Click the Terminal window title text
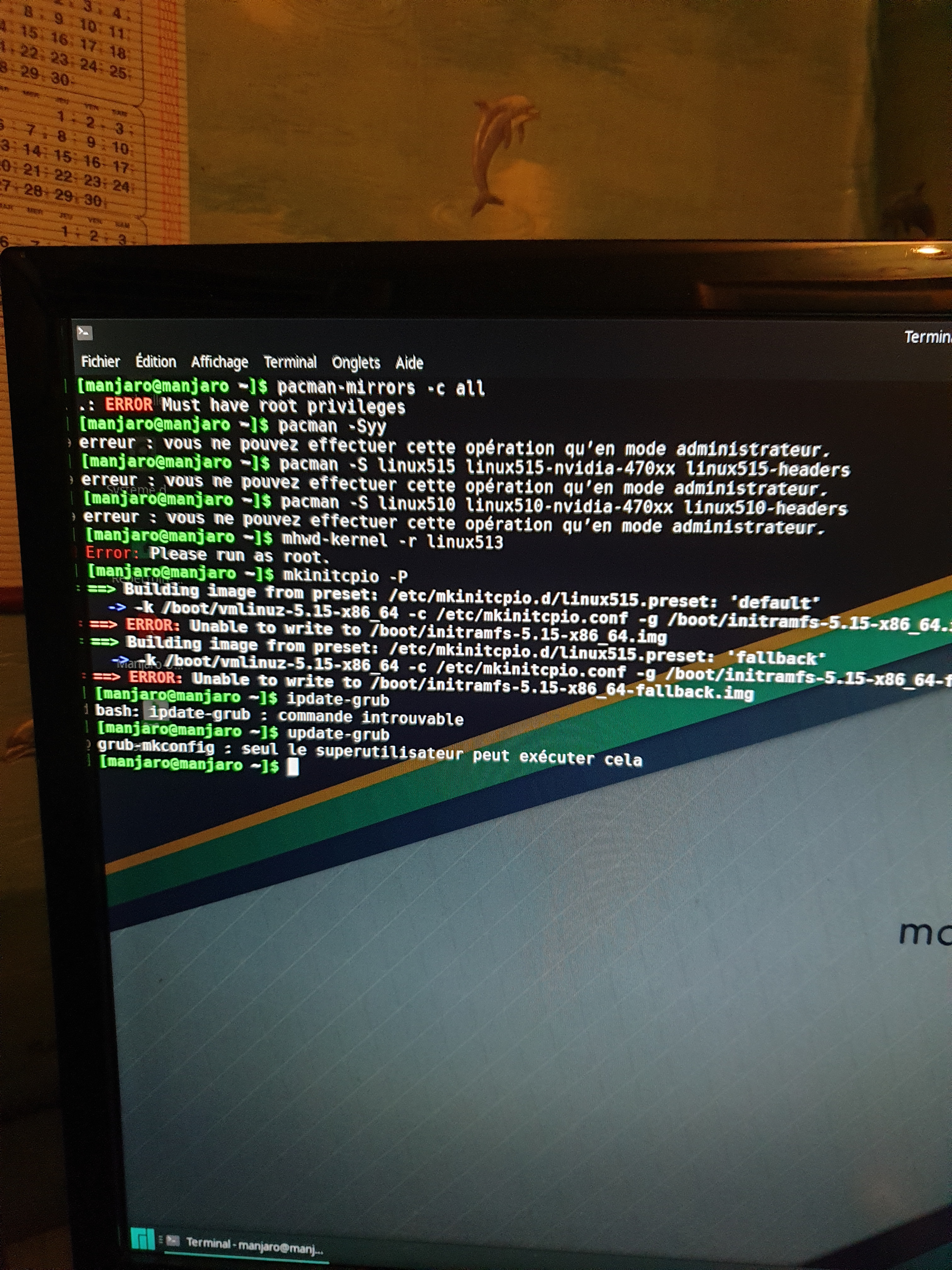 (927, 337)
